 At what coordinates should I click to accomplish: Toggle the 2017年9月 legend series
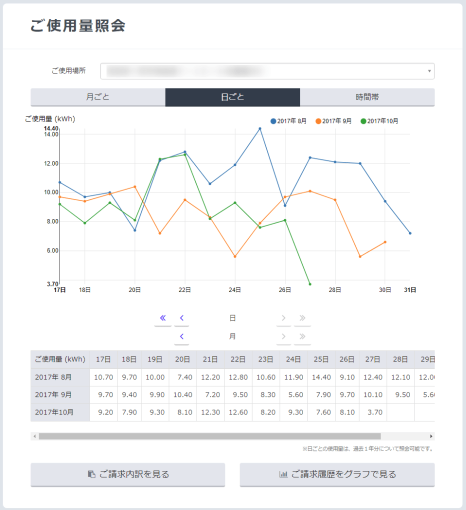click(334, 121)
